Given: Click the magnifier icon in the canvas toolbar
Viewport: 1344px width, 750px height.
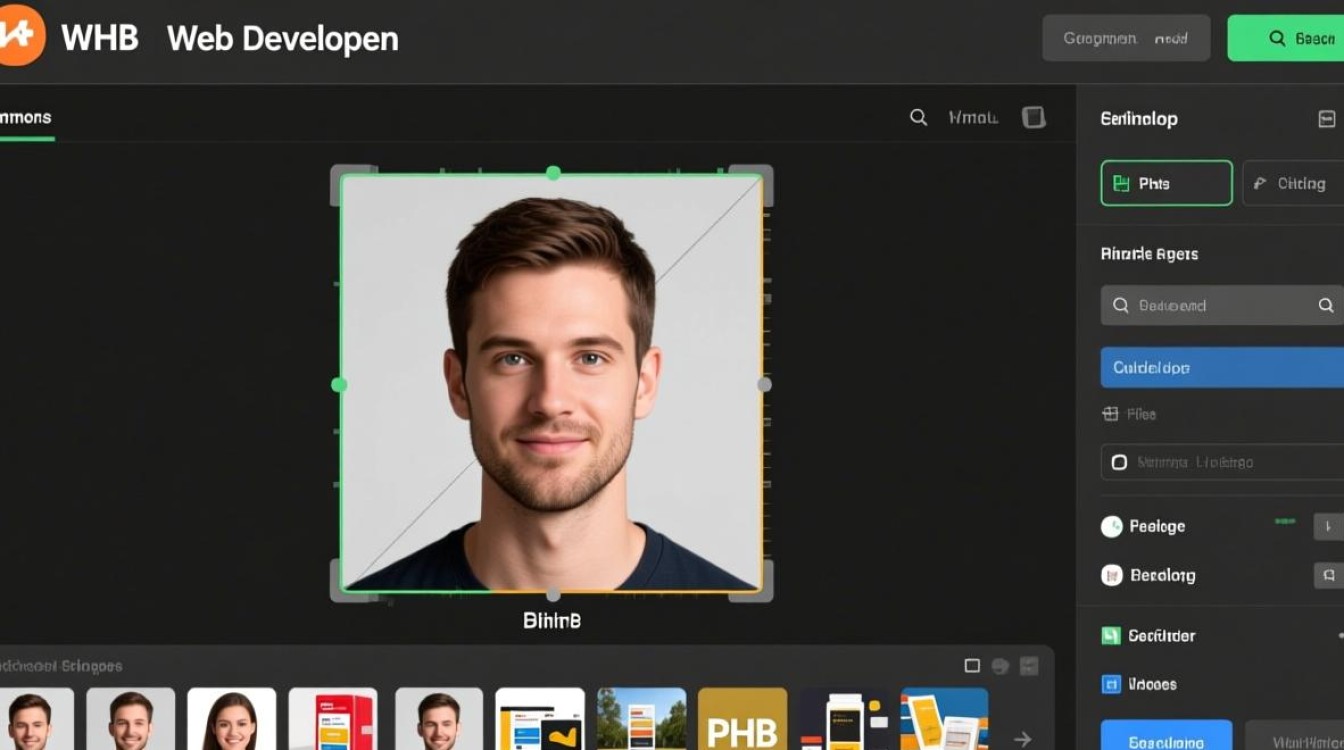Looking at the screenshot, I should [x=918, y=118].
